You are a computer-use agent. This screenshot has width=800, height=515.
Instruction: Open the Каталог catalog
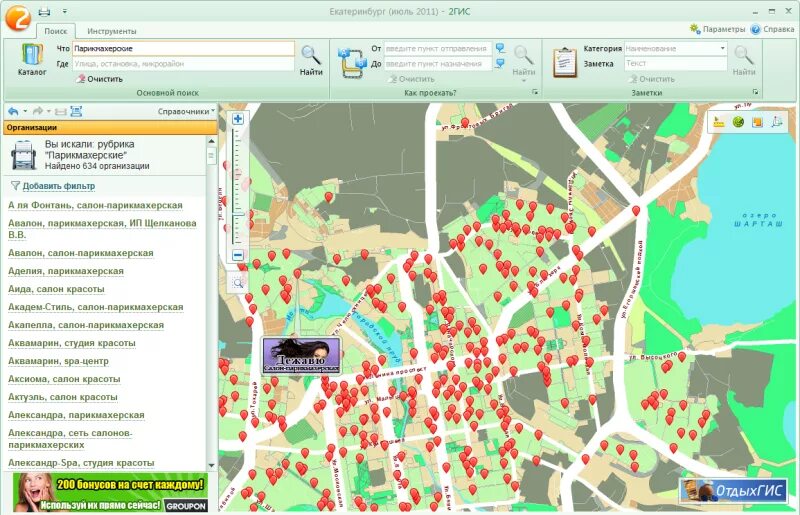(32, 60)
